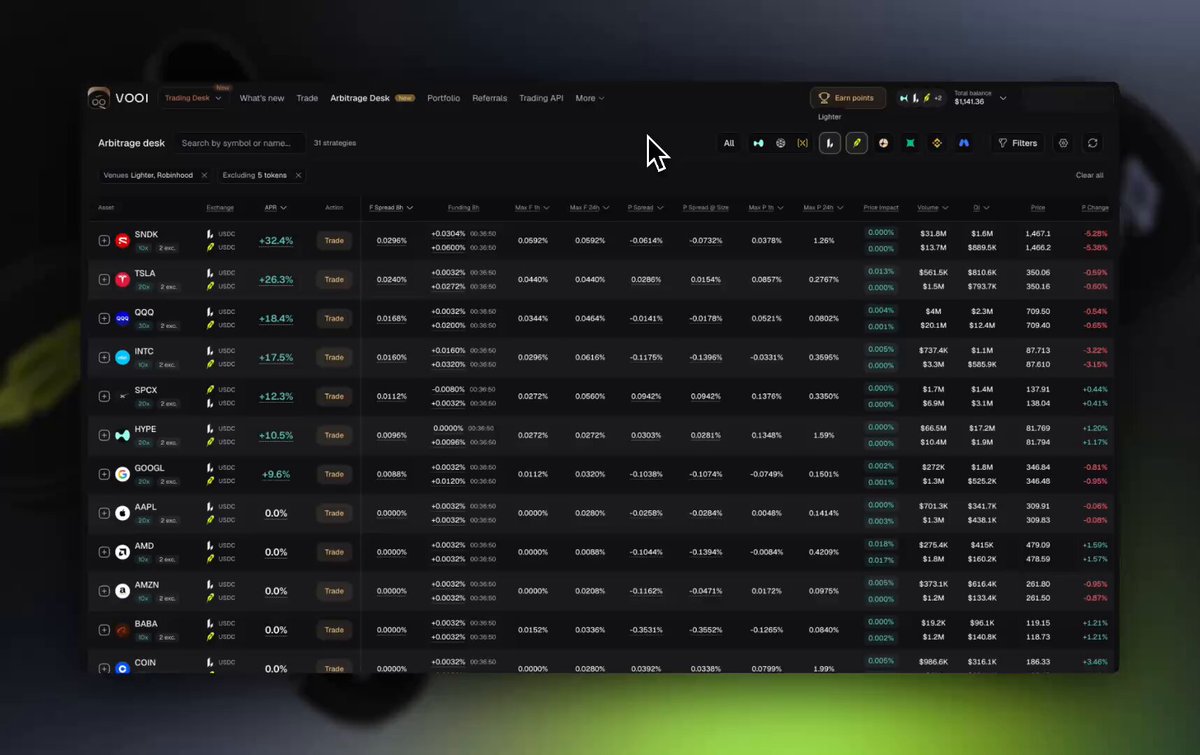Open the Trade navigation tab
The image size is (1200, 755).
pos(307,98)
